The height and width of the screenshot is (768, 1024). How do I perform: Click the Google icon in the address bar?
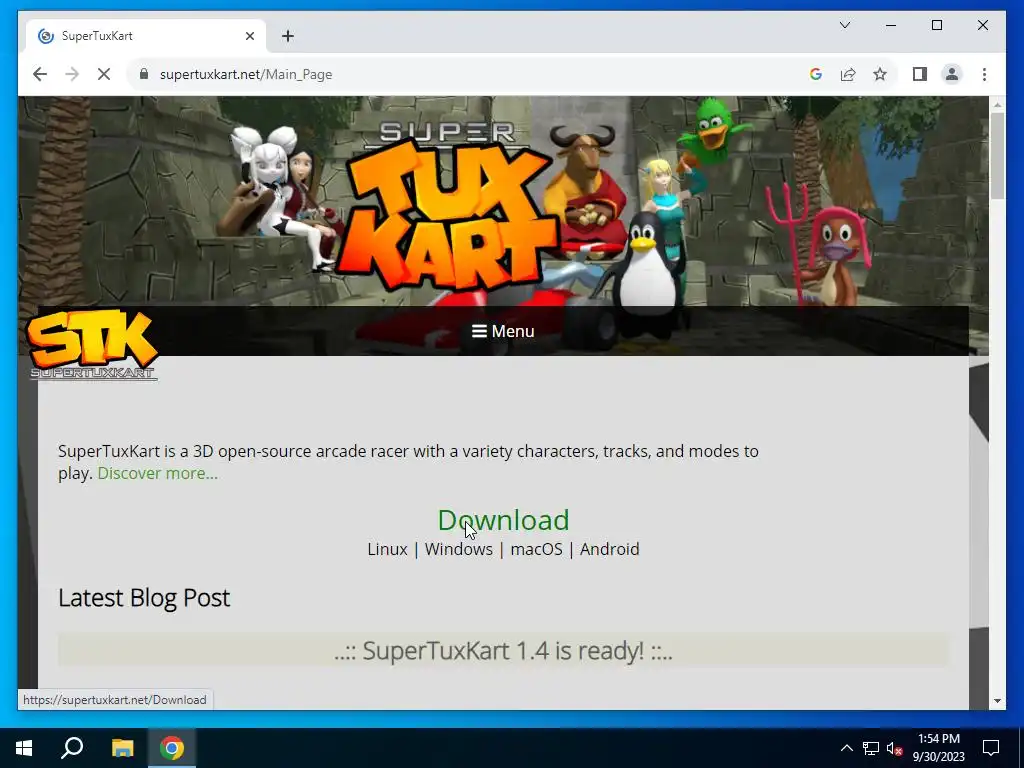point(816,74)
